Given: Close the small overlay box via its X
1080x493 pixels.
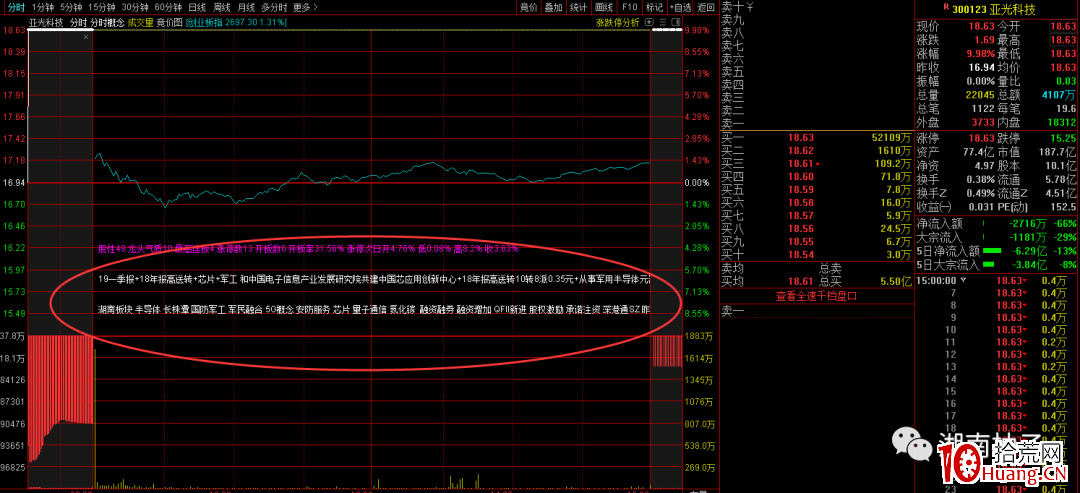Looking at the screenshot, I should pyautogui.click(x=86, y=38).
